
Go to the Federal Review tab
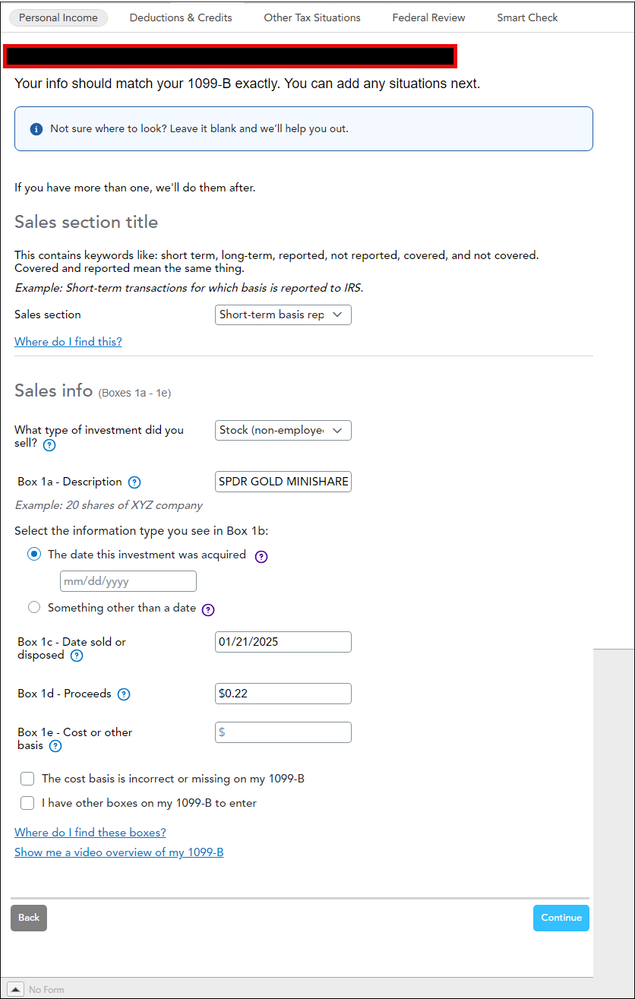pyautogui.click(x=429, y=18)
